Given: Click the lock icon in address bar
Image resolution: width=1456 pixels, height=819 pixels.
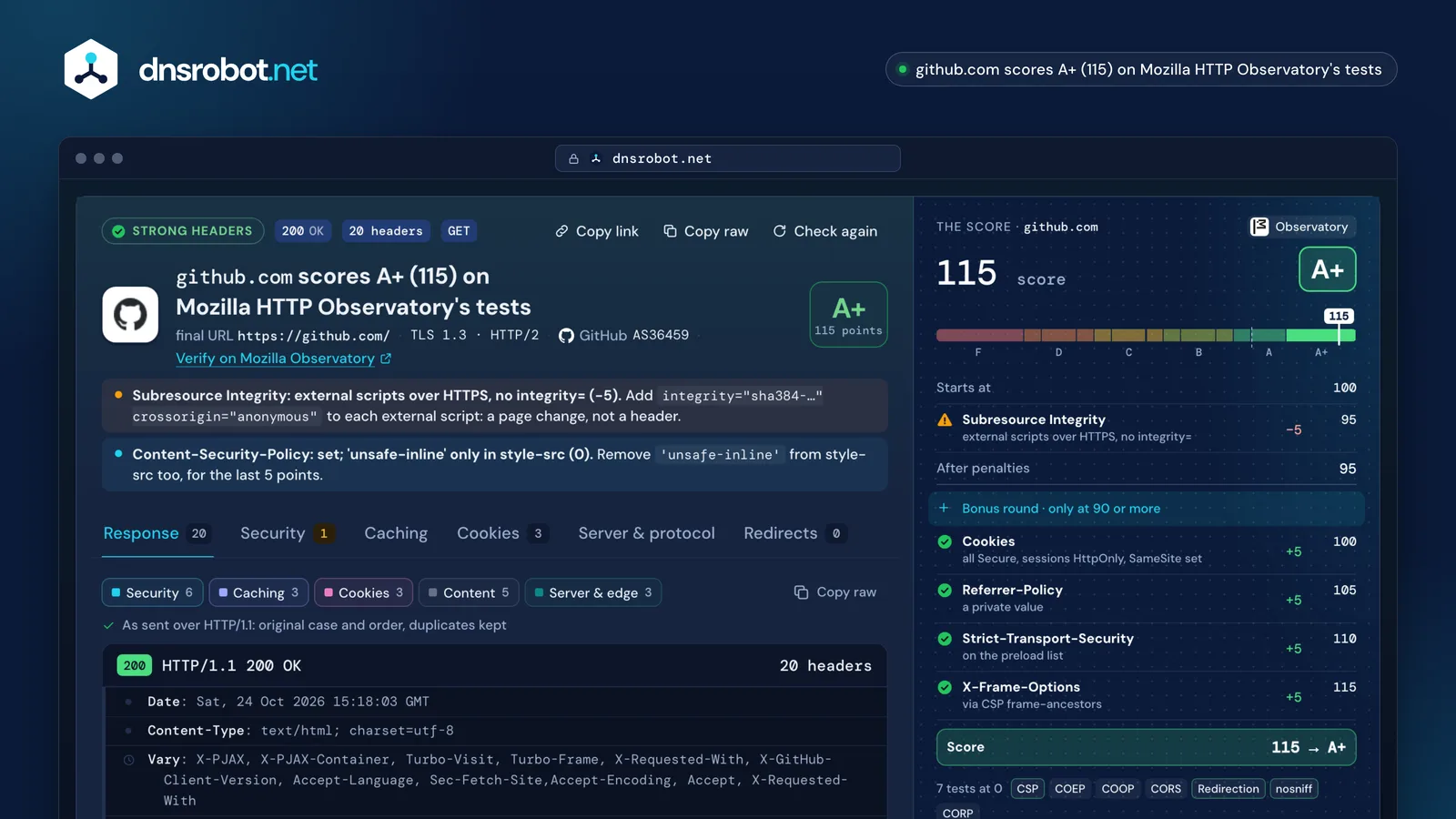Looking at the screenshot, I should pyautogui.click(x=573, y=158).
